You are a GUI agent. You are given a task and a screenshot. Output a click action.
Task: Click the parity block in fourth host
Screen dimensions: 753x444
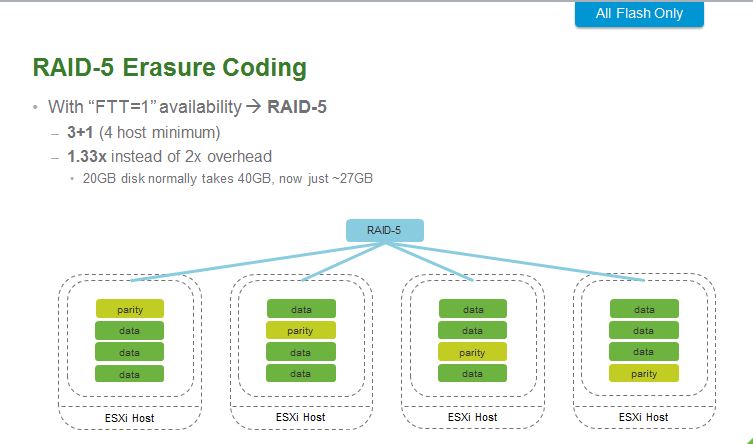click(x=644, y=373)
